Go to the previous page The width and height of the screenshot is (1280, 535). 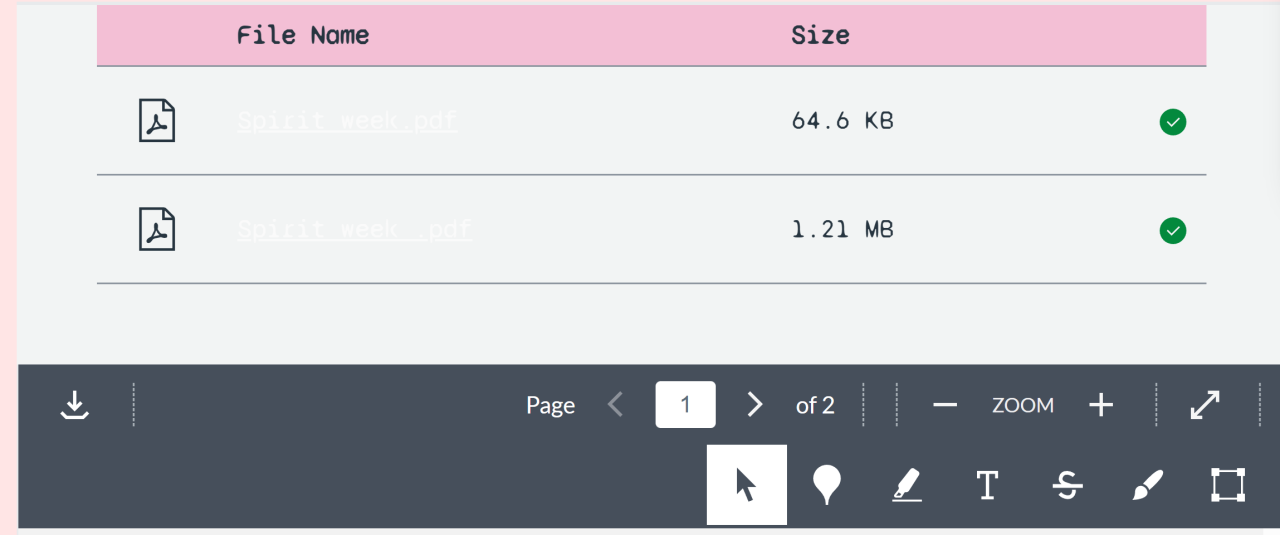pyautogui.click(x=616, y=405)
